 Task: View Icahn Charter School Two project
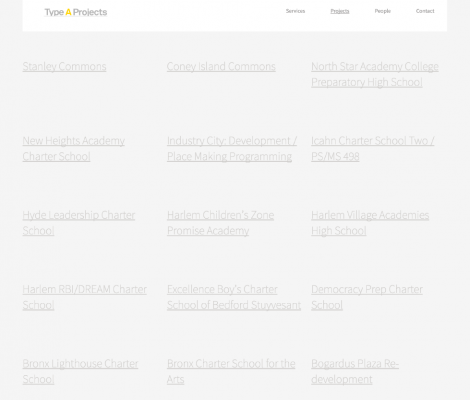click(x=373, y=149)
